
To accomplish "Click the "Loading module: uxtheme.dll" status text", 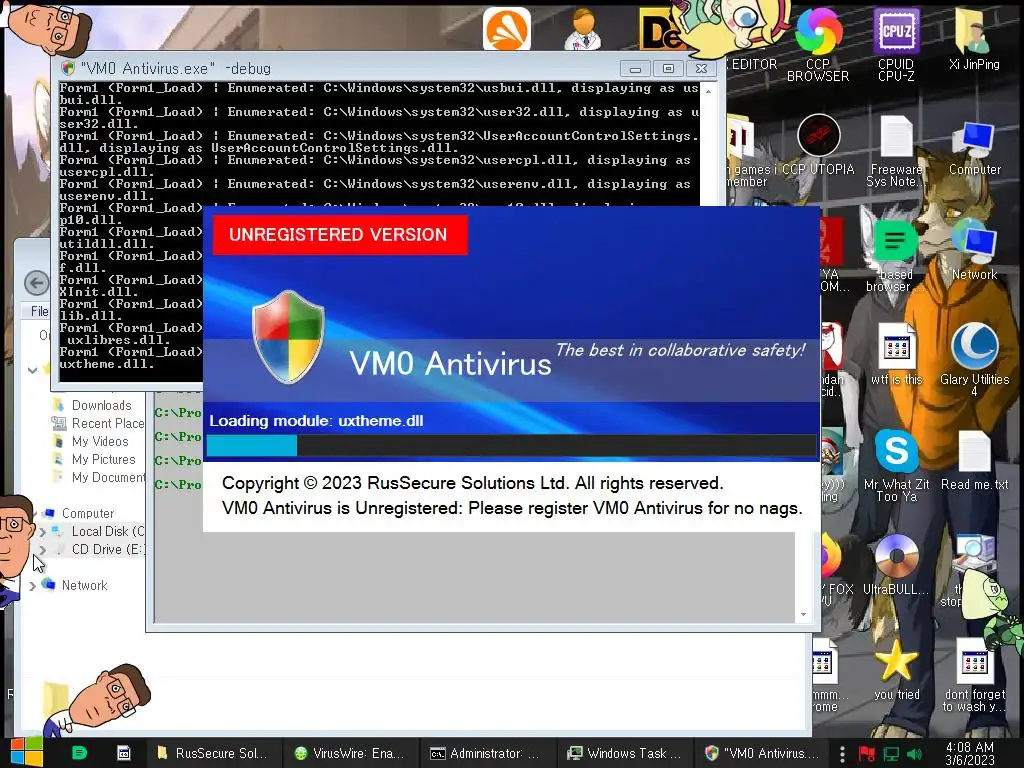I will pyautogui.click(x=316, y=421).
